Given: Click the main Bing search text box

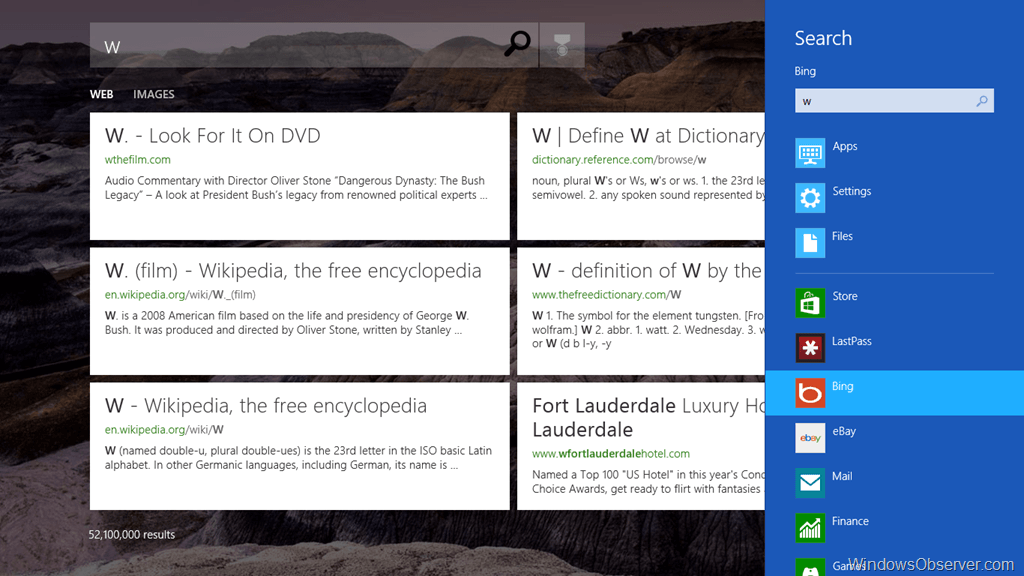Looking at the screenshot, I should click(300, 46).
